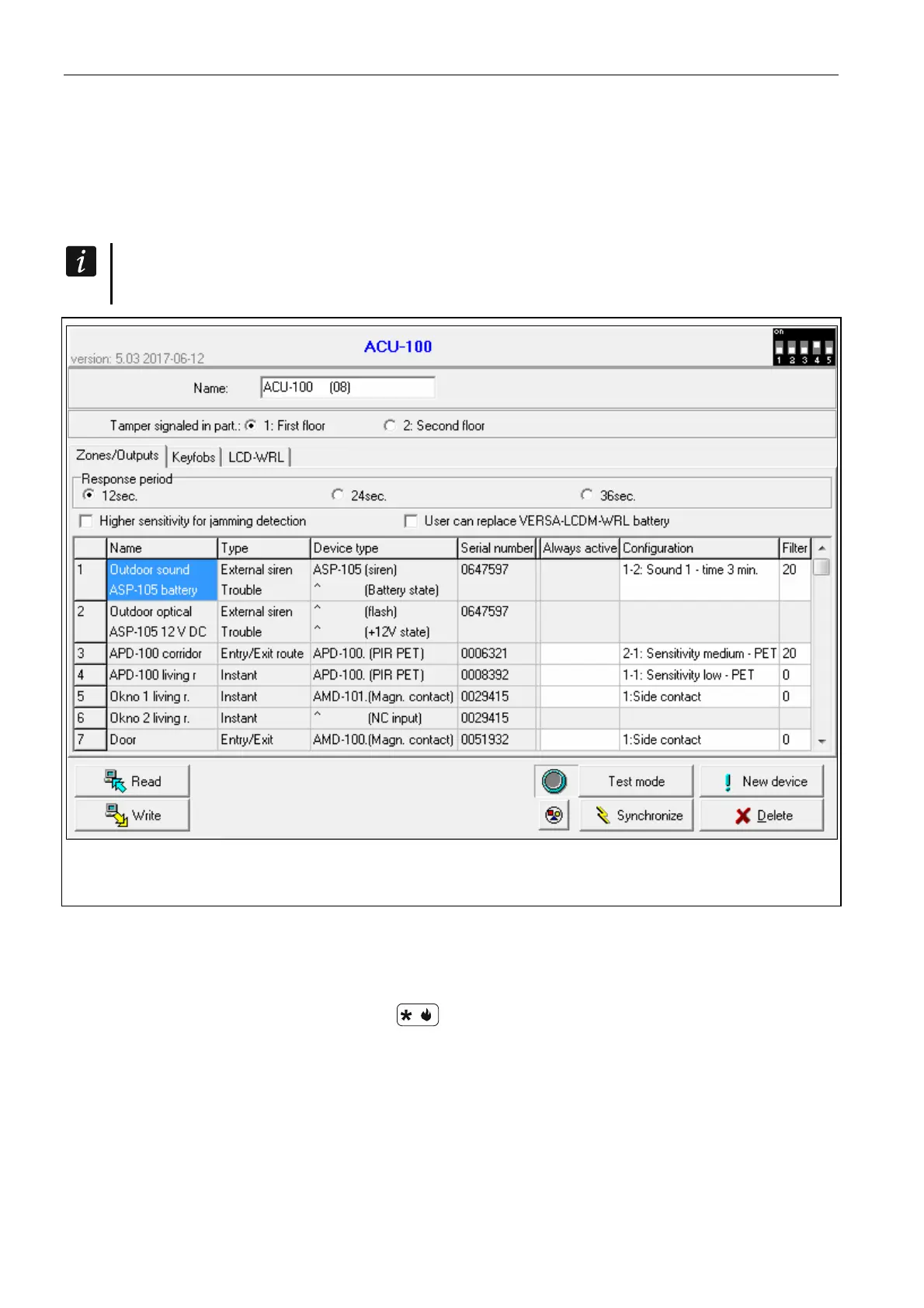The image size is (924, 1308).
Task: Click the (Battery state) device type cell
Action: click(384, 590)
